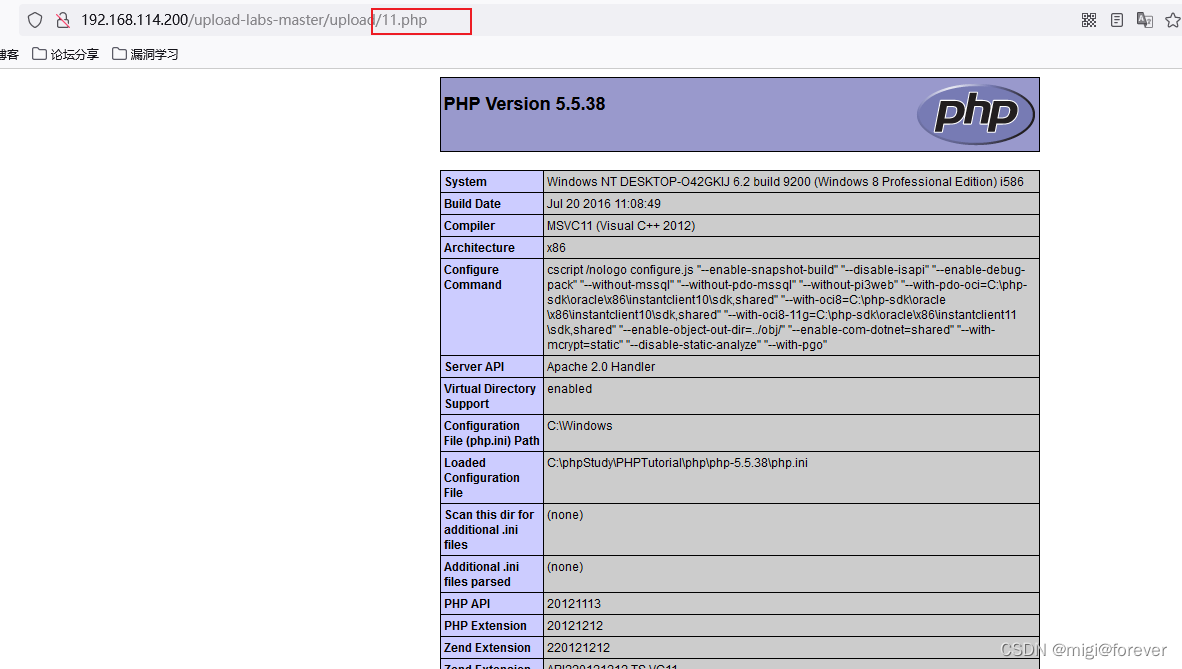Select the MSVC11 compiler value
Viewport: 1182px width, 669px height.
[x=621, y=226]
